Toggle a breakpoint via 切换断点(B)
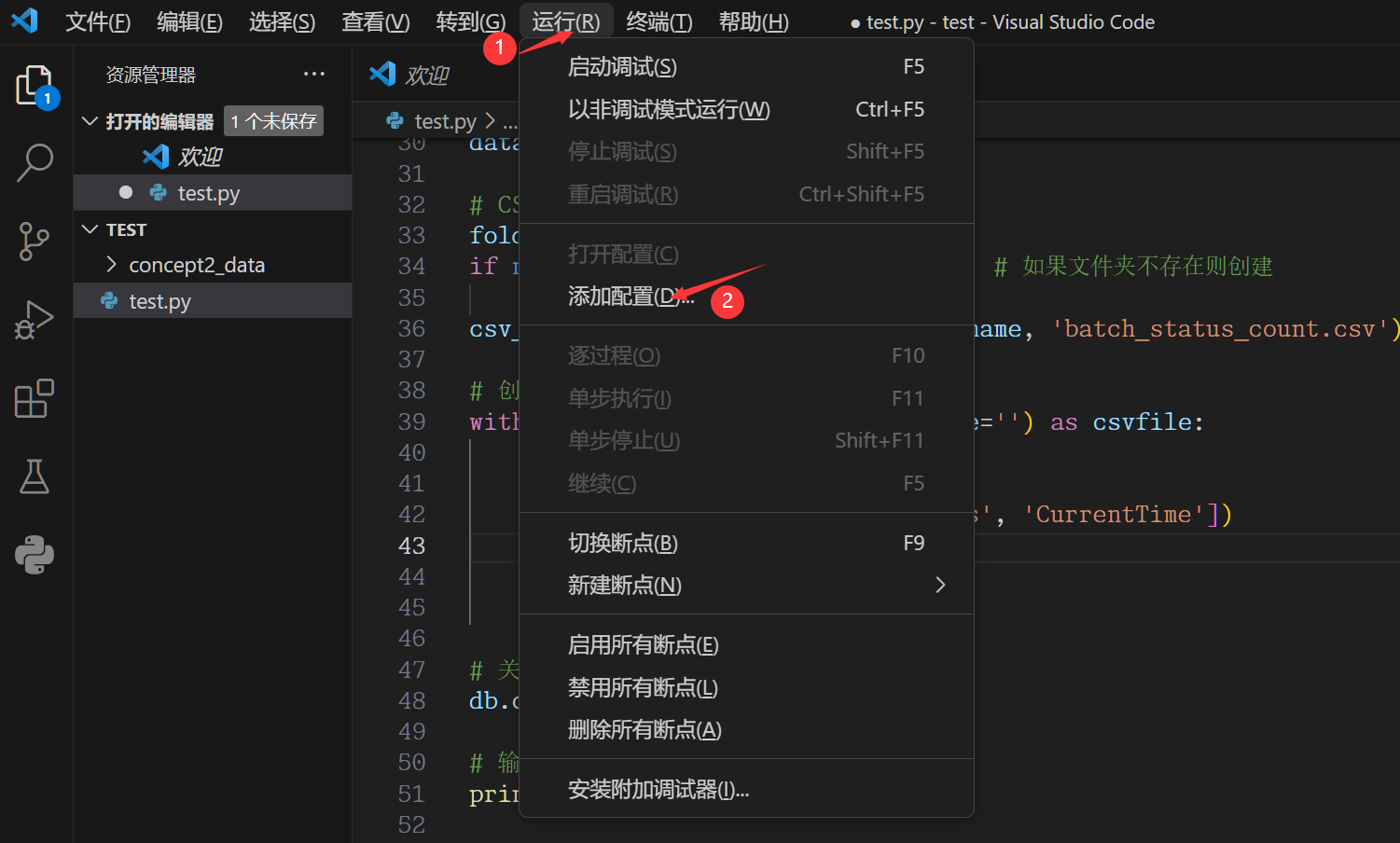1400x843 pixels. [623, 542]
